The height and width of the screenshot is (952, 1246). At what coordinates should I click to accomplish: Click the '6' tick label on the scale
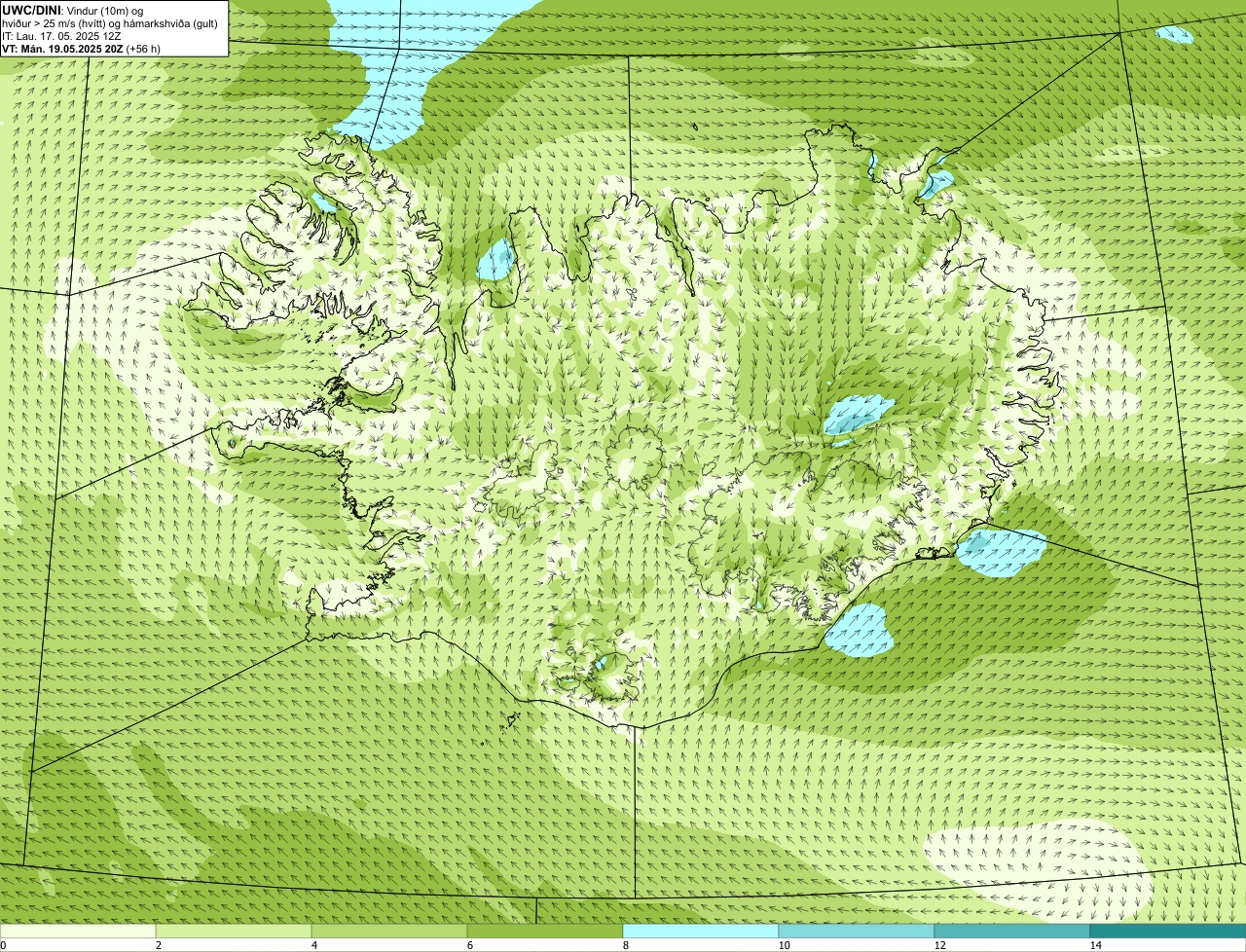tap(469, 945)
